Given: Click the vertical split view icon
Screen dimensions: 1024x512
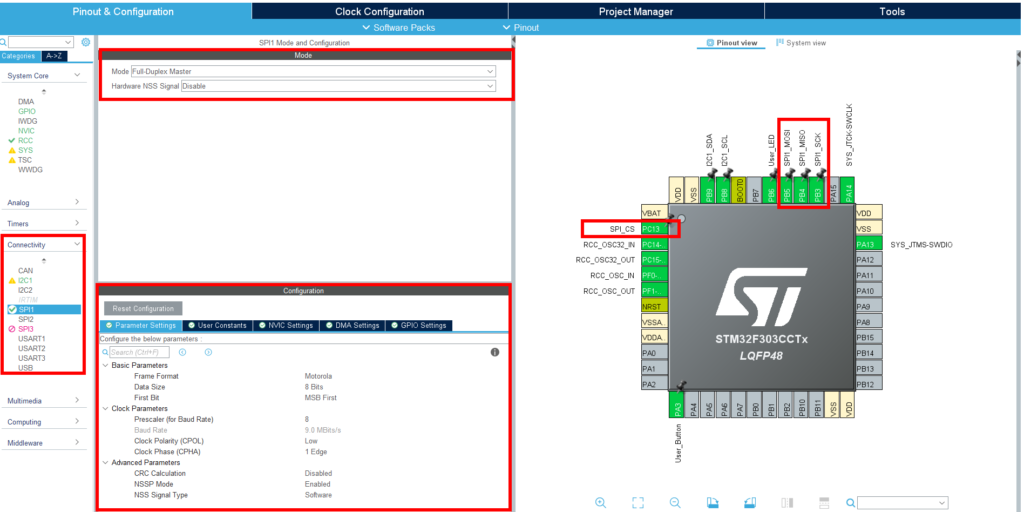Looking at the screenshot, I should [x=787, y=502].
